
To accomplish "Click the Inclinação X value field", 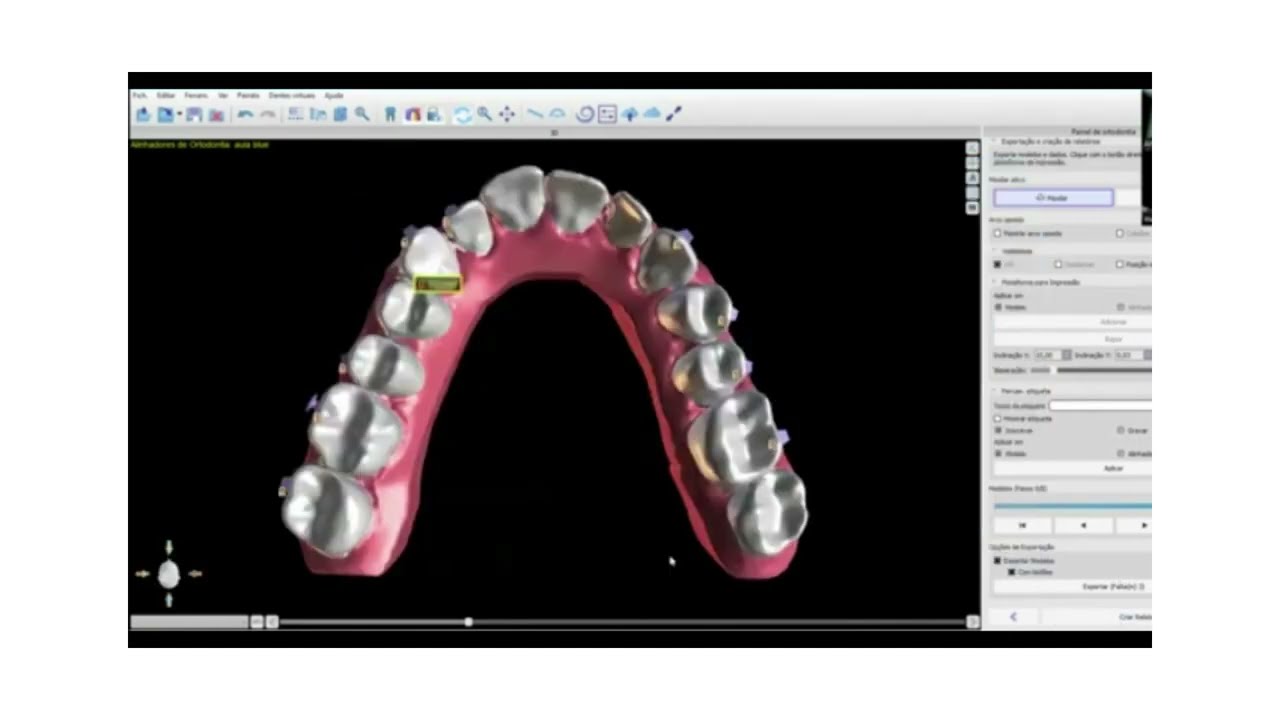I will pos(1047,355).
